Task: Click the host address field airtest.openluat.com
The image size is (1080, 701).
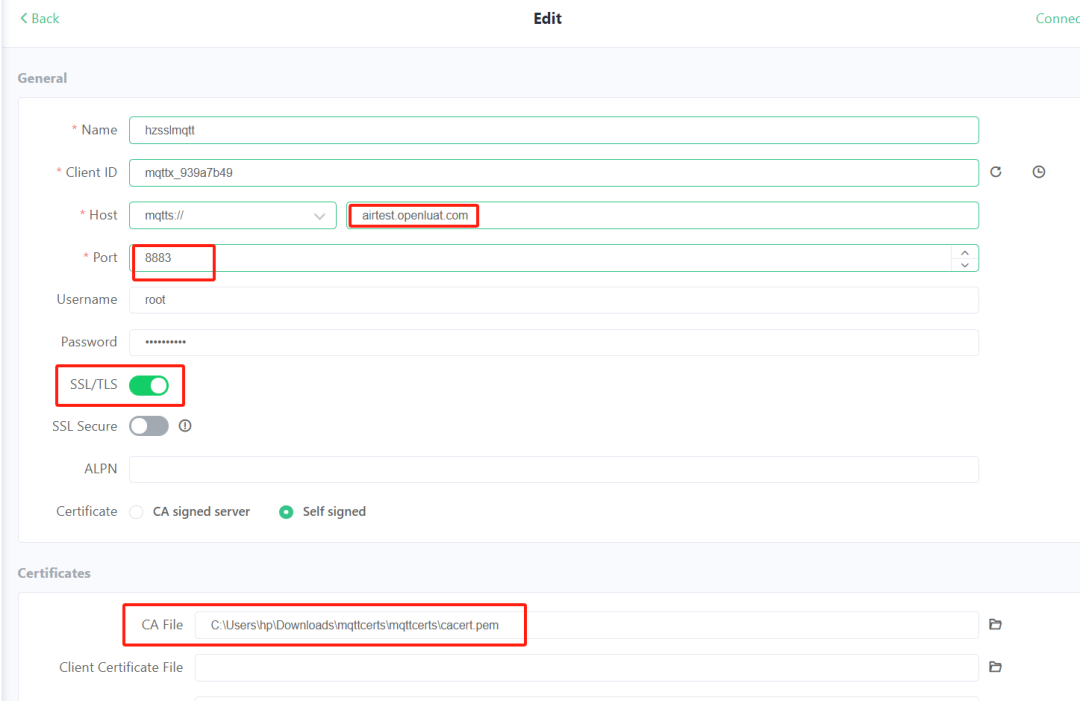Action: [662, 216]
